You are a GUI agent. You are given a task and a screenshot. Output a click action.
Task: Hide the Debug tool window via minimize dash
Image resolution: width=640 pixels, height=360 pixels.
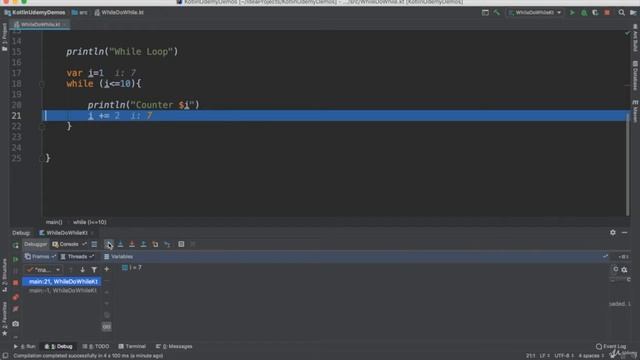(x=624, y=232)
